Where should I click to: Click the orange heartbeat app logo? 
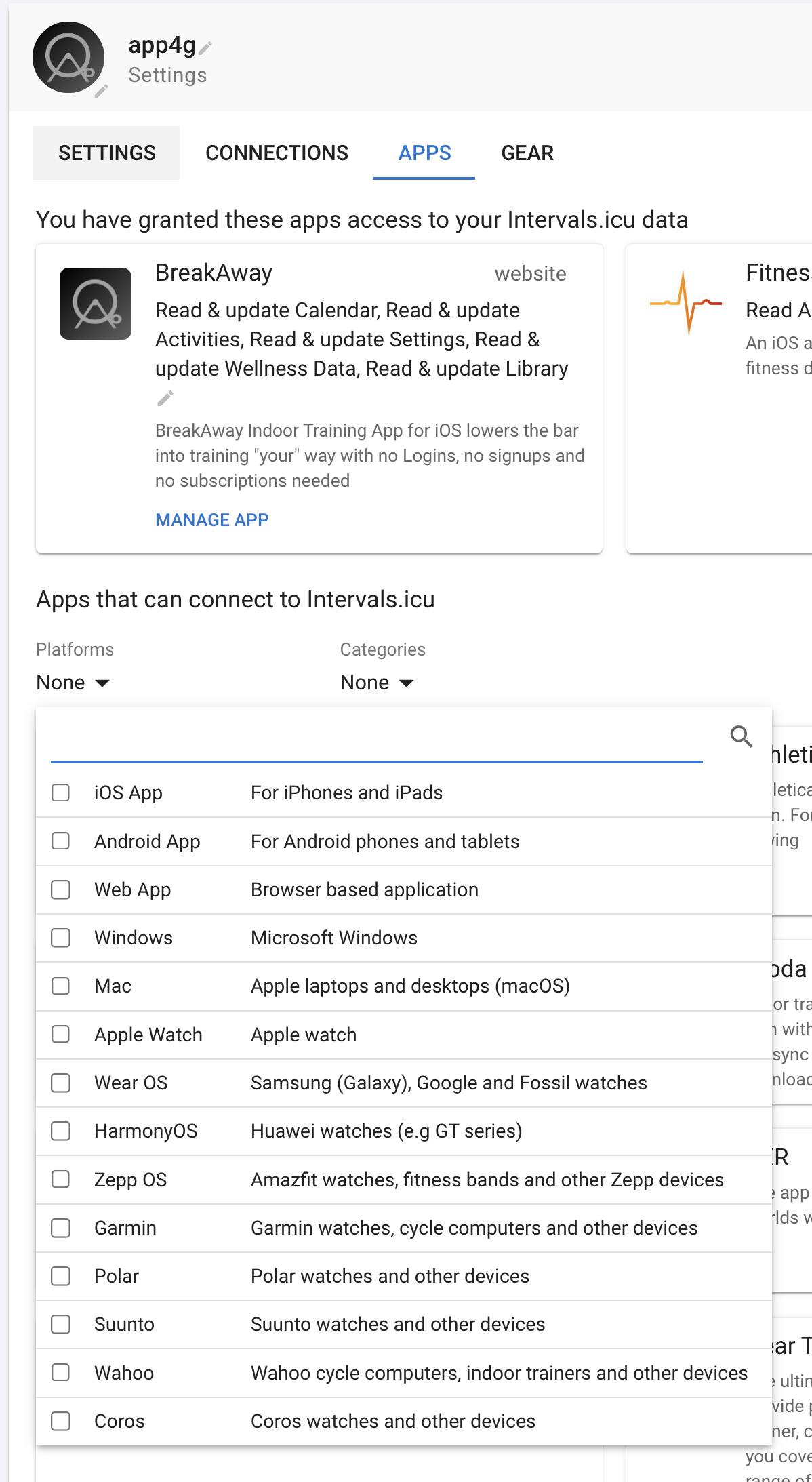click(x=685, y=303)
